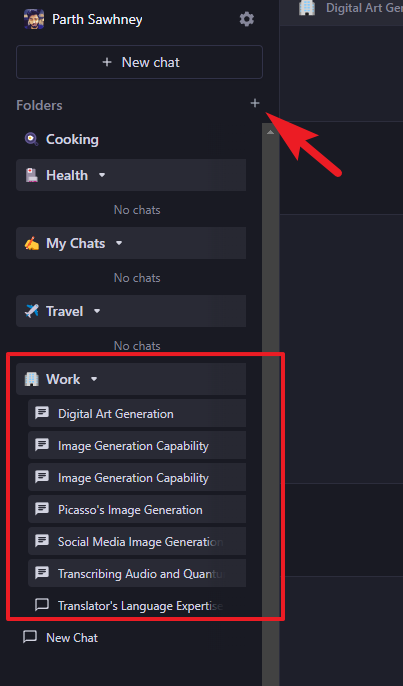This screenshot has width=403, height=686.
Task: Click the sidebar scrollbar up arrow
Action: tap(270, 132)
